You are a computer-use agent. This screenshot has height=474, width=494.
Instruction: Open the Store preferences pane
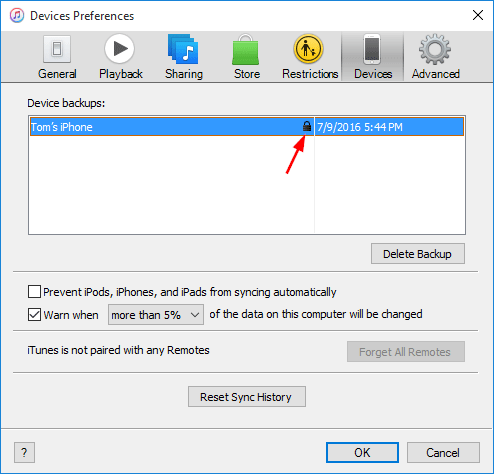246,57
